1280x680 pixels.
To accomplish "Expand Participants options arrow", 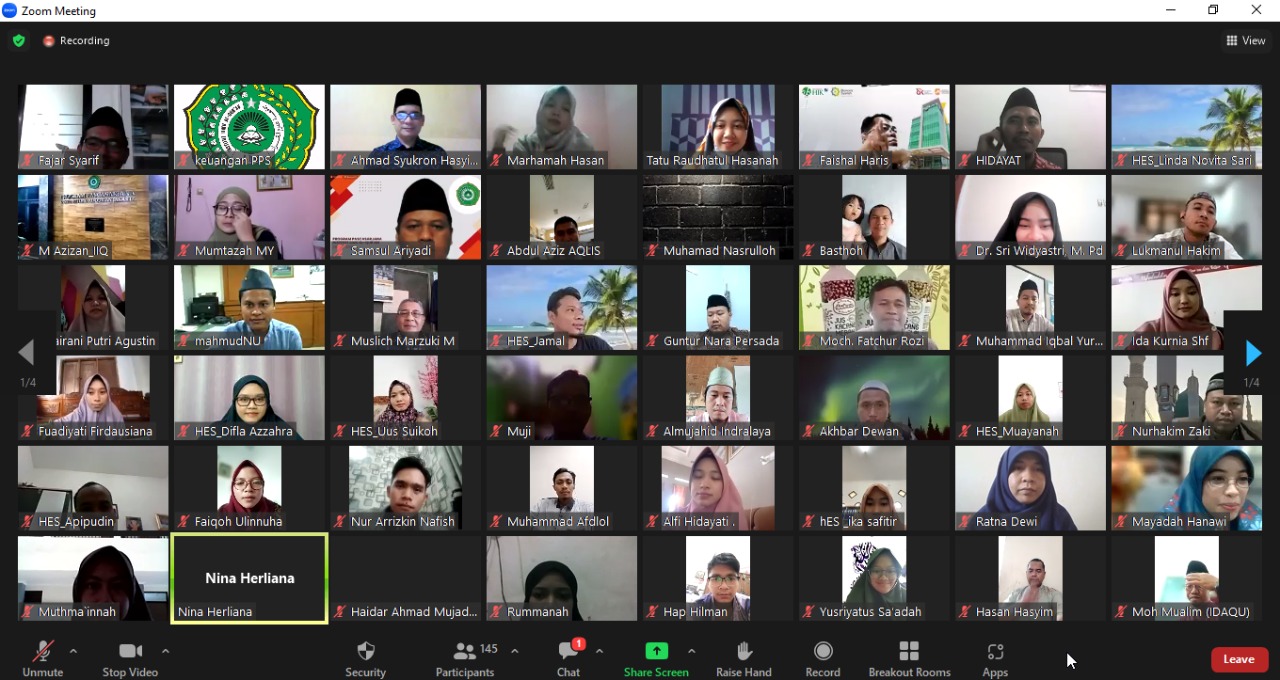I will pyautogui.click(x=514, y=651).
